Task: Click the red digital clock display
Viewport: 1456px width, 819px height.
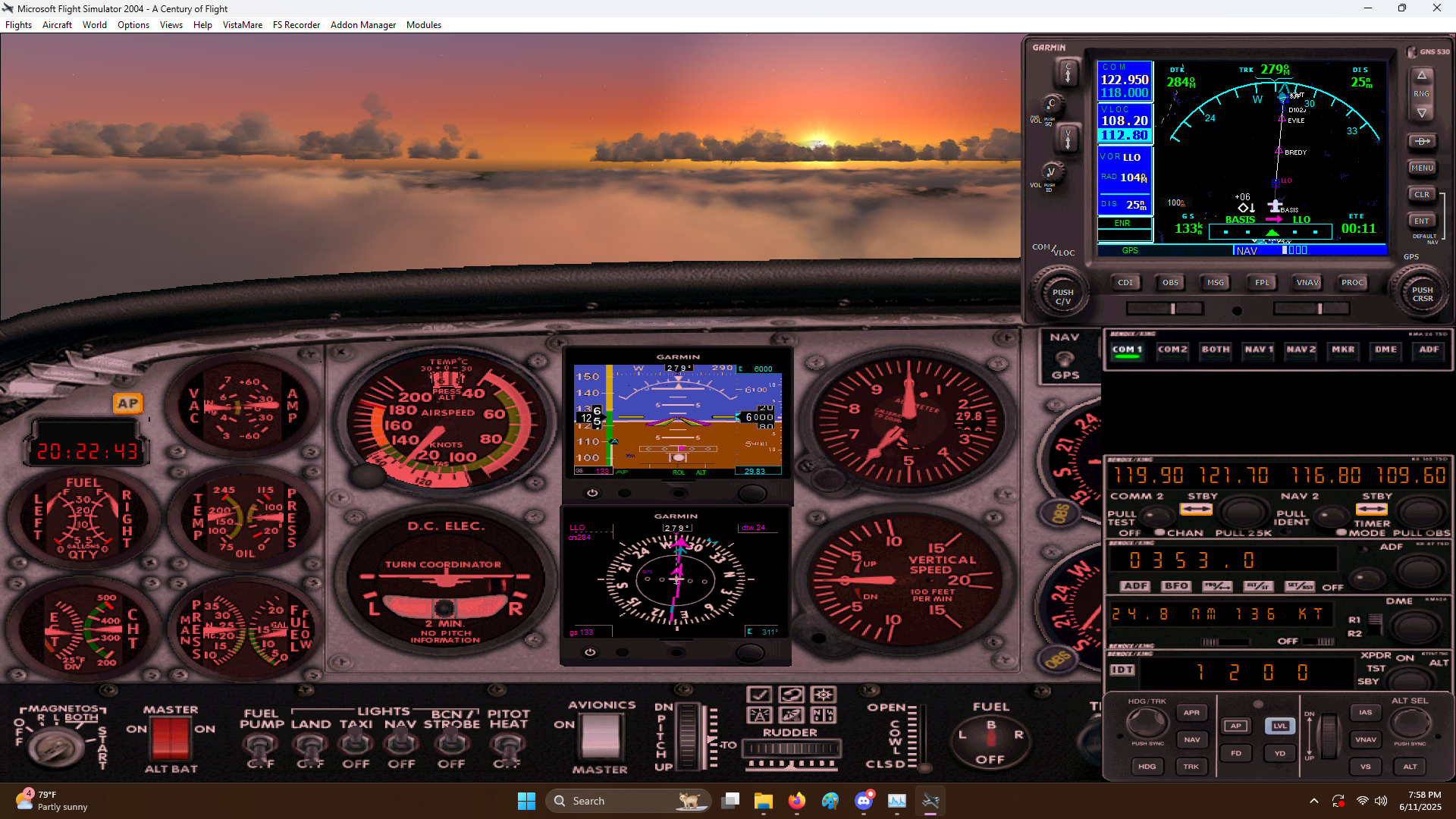Action: click(87, 452)
